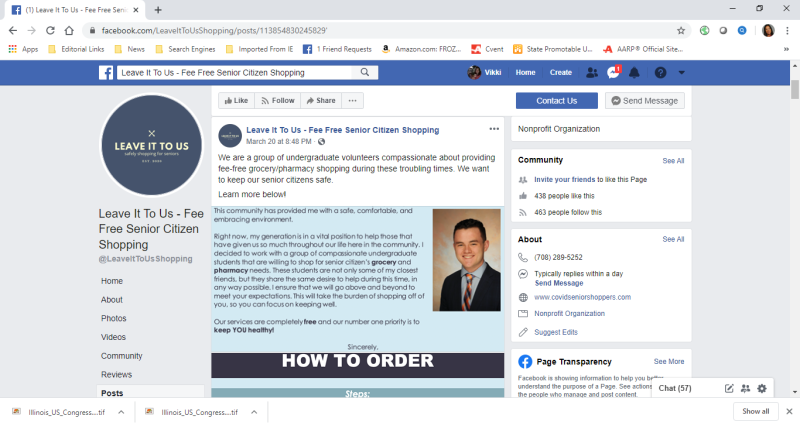Expand the bookmarks overflow chevron

tap(786, 49)
